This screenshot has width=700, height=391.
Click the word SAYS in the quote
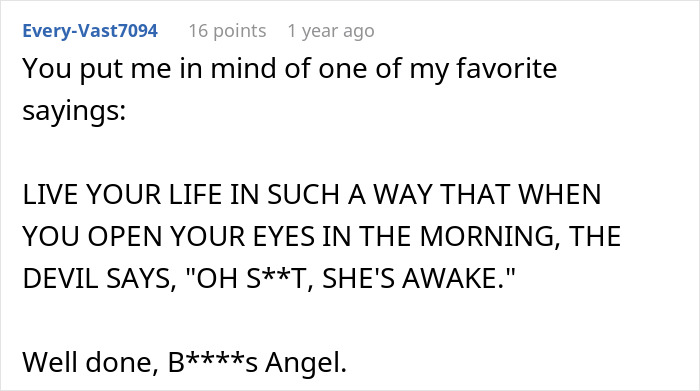tap(141, 279)
